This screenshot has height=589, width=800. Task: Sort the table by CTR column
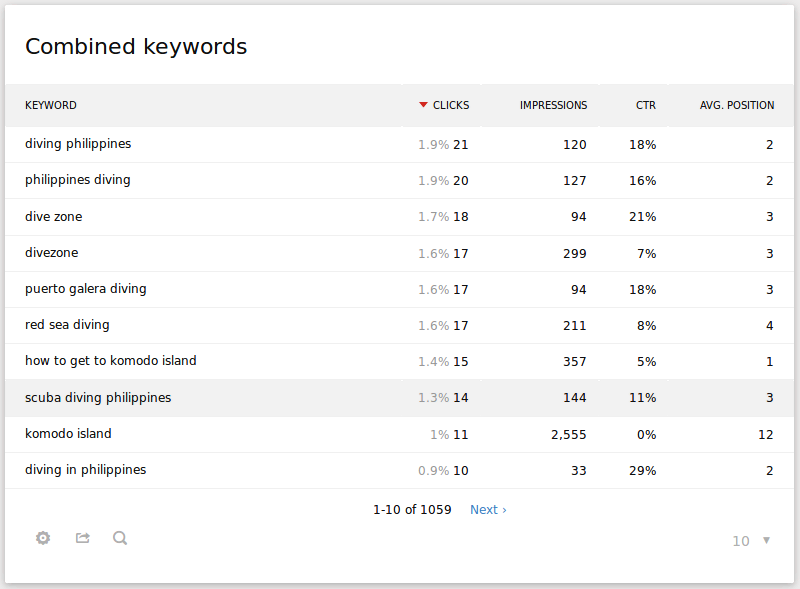click(x=645, y=105)
